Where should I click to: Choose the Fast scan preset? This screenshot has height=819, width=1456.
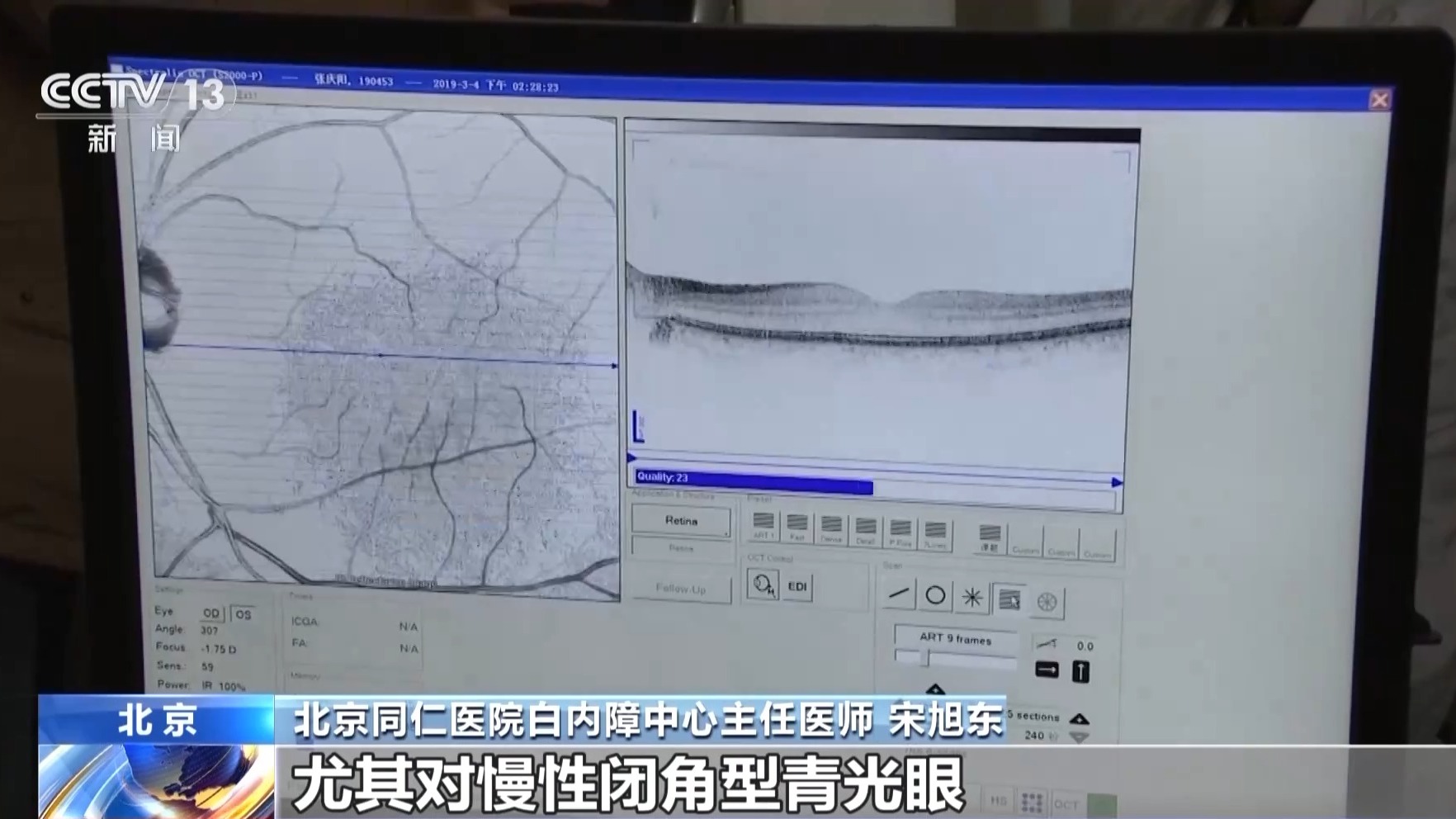click(797, 526)
